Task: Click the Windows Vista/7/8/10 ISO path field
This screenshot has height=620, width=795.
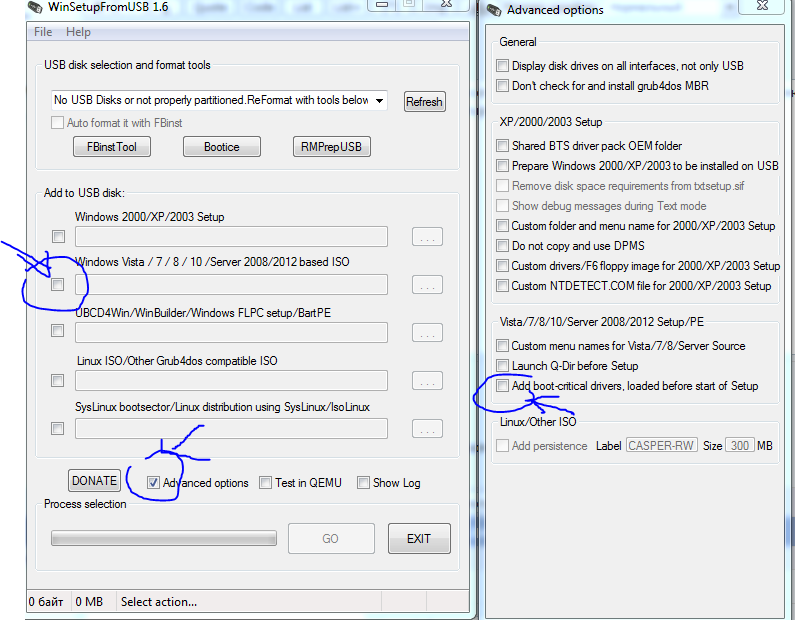Action: point(231,284)
